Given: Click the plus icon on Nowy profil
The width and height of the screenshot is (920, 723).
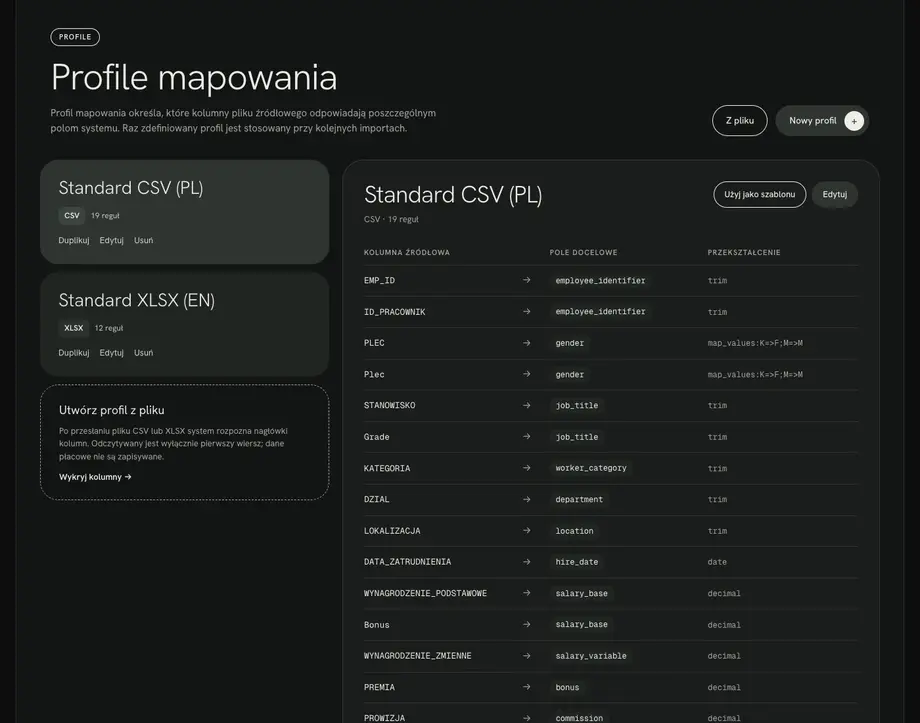Looking at the screenshot, I should point(854,121).
